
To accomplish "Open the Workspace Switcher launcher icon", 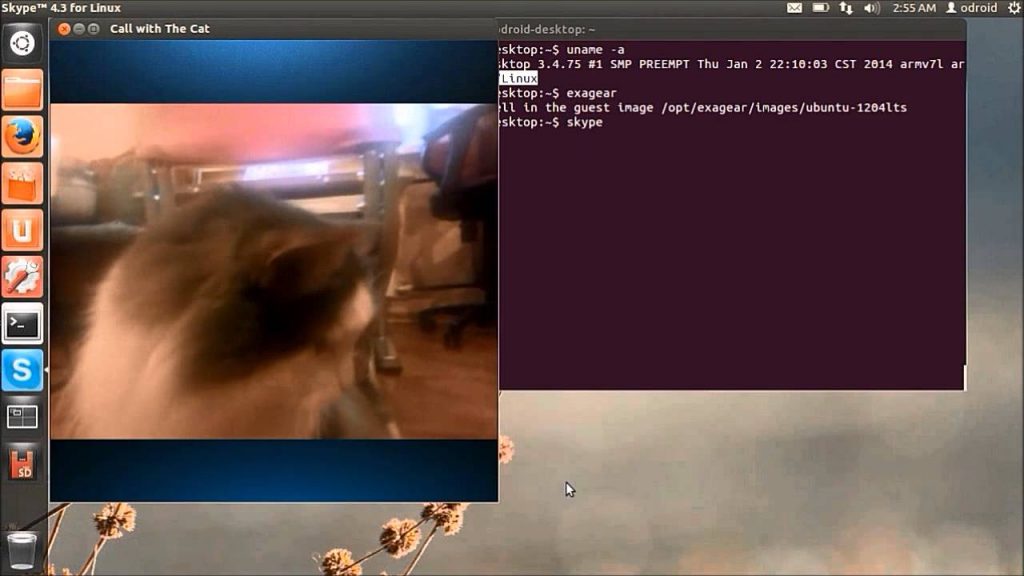I will (x=22, y=417).
